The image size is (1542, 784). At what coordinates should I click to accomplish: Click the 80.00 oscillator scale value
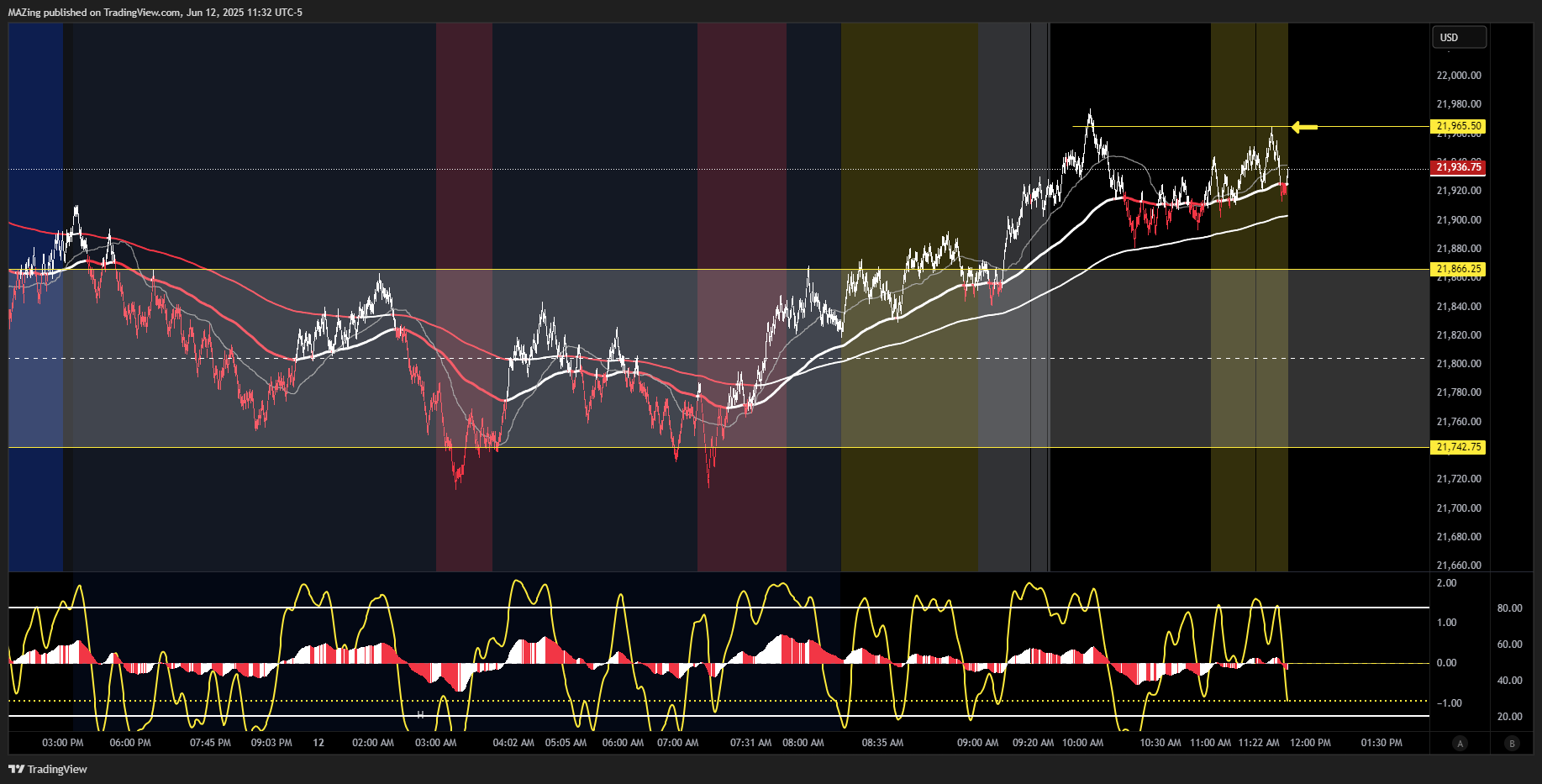tap(1509, 608)
